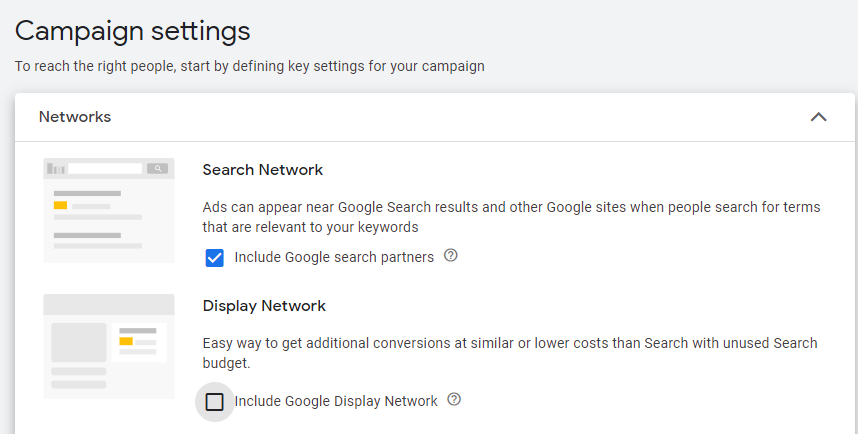Click yellow ad marker in Search Network illustration

60,205
